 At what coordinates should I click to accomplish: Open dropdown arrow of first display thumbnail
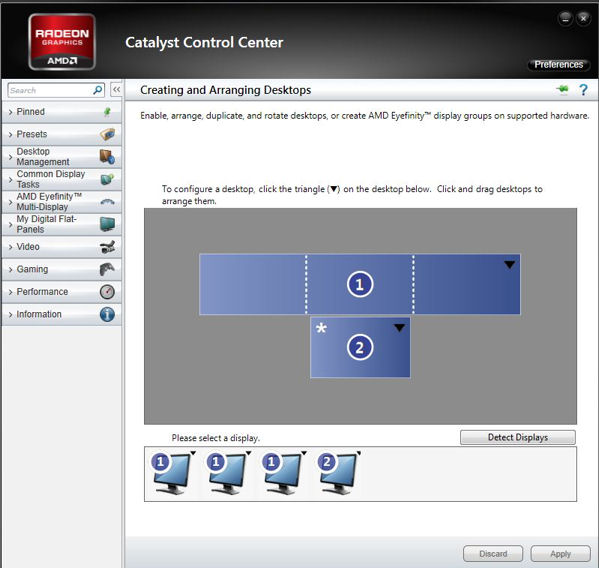click(x=193, y=453)
